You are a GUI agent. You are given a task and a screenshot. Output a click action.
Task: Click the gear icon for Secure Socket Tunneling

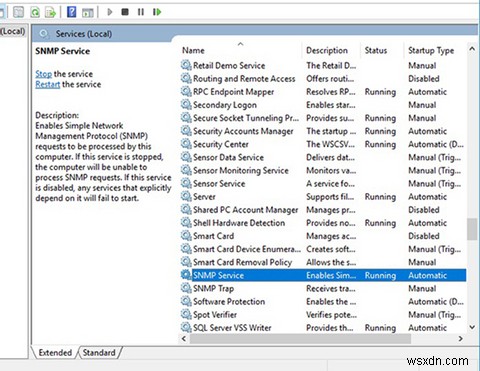tap(186, 118)
